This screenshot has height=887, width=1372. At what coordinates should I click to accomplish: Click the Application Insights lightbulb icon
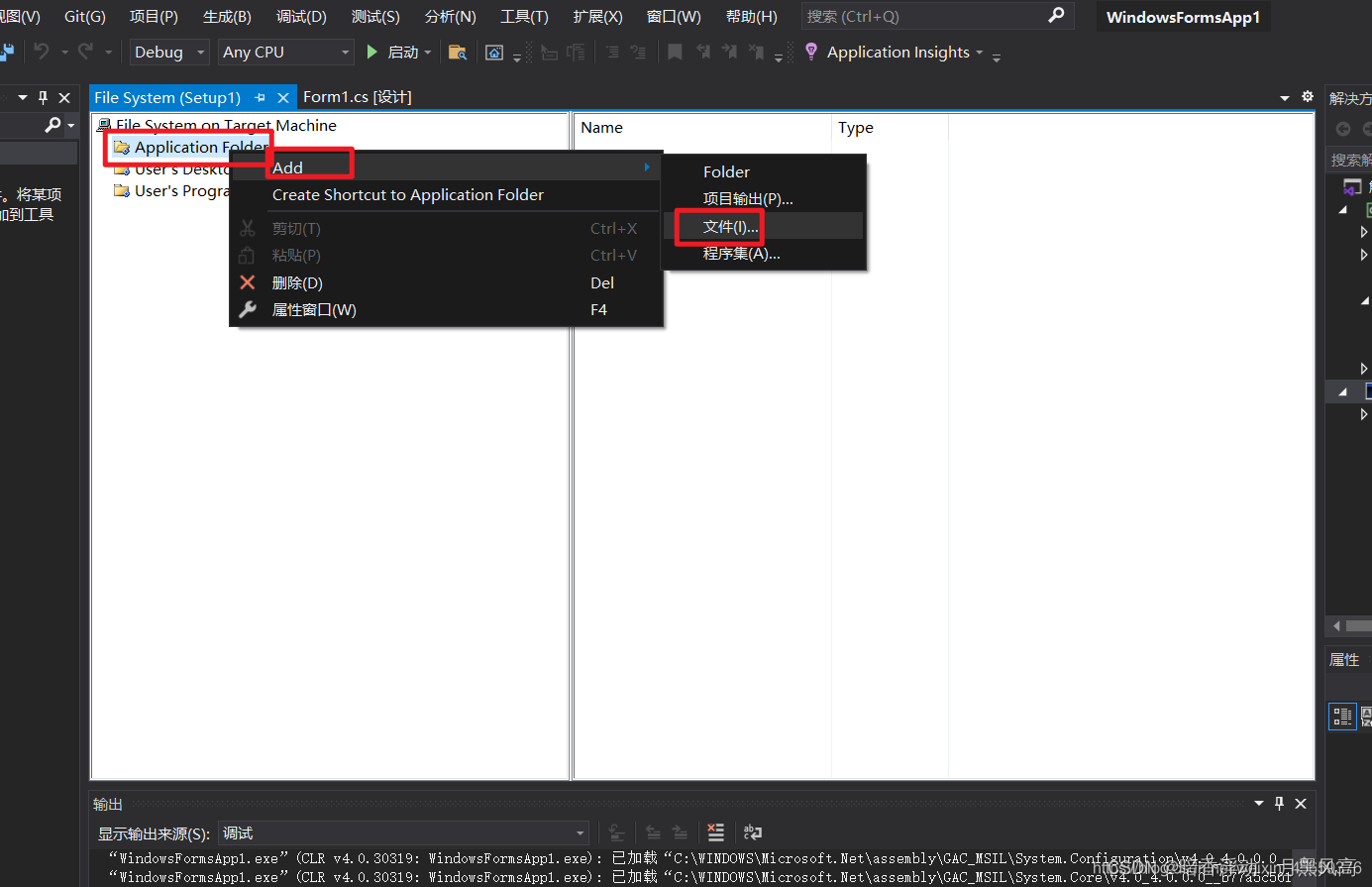tap(811, 52)
